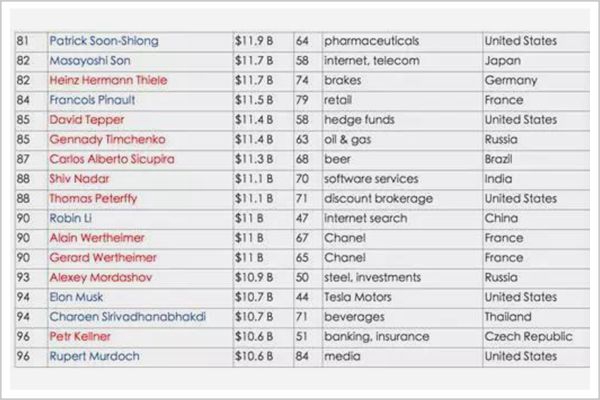The image size is (600, 400).
Task: Open the Patrick Soon-Shiong name link
Action: 103,41
